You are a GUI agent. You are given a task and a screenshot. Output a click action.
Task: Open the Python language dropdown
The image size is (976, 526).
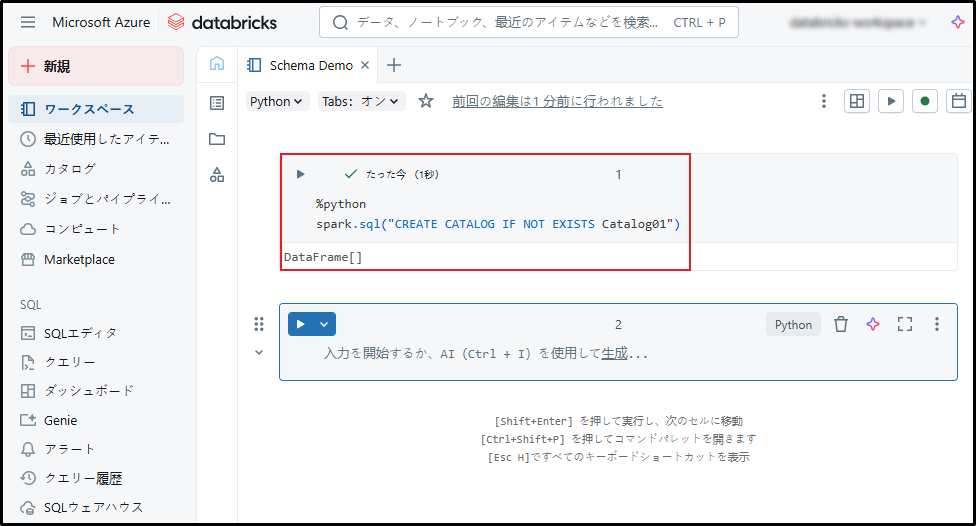[277, 101]
